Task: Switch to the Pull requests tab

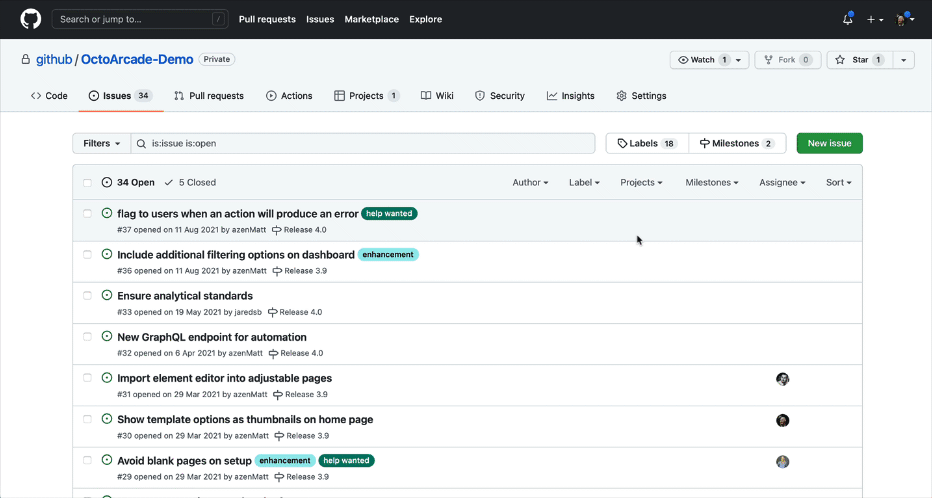Action: point(209,96)
